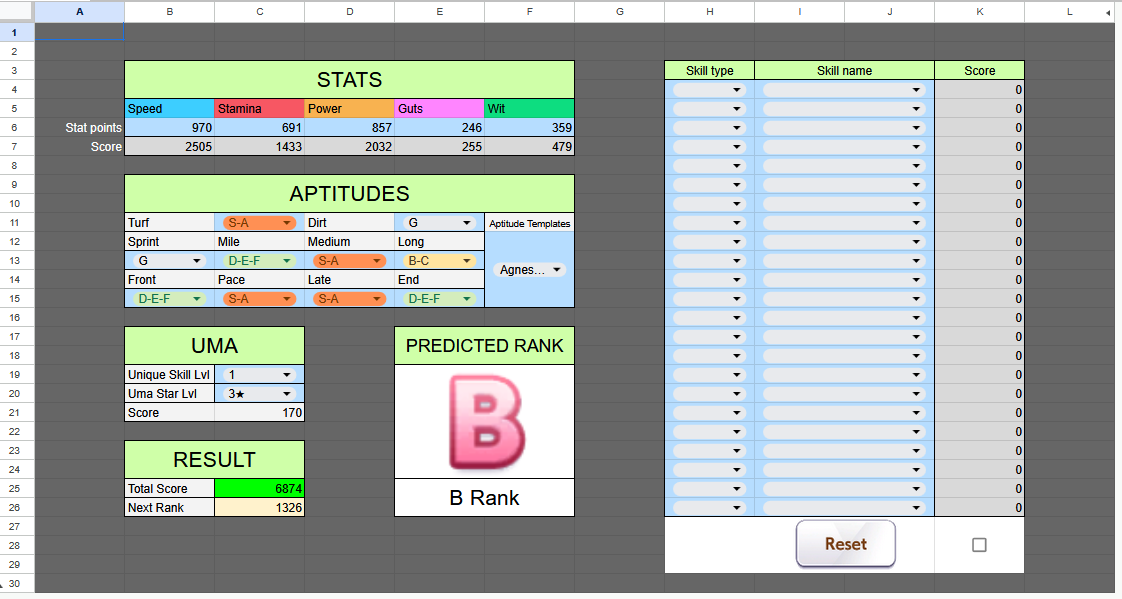Open the Dirt aptitude dropdown
The width and height of the screenshot is (1122, 599).
439,223
